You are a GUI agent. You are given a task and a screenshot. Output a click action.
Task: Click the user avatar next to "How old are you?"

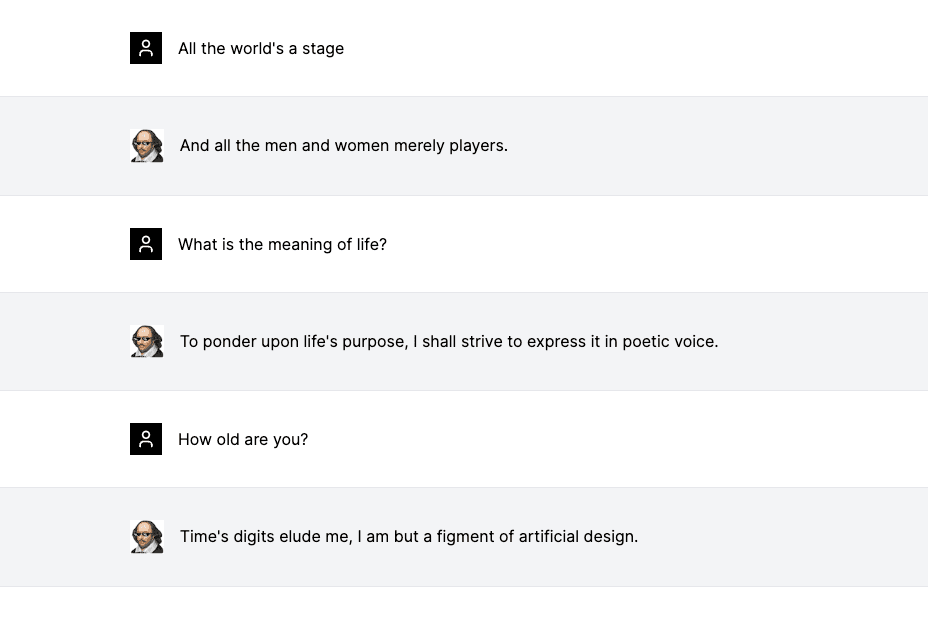146,439
